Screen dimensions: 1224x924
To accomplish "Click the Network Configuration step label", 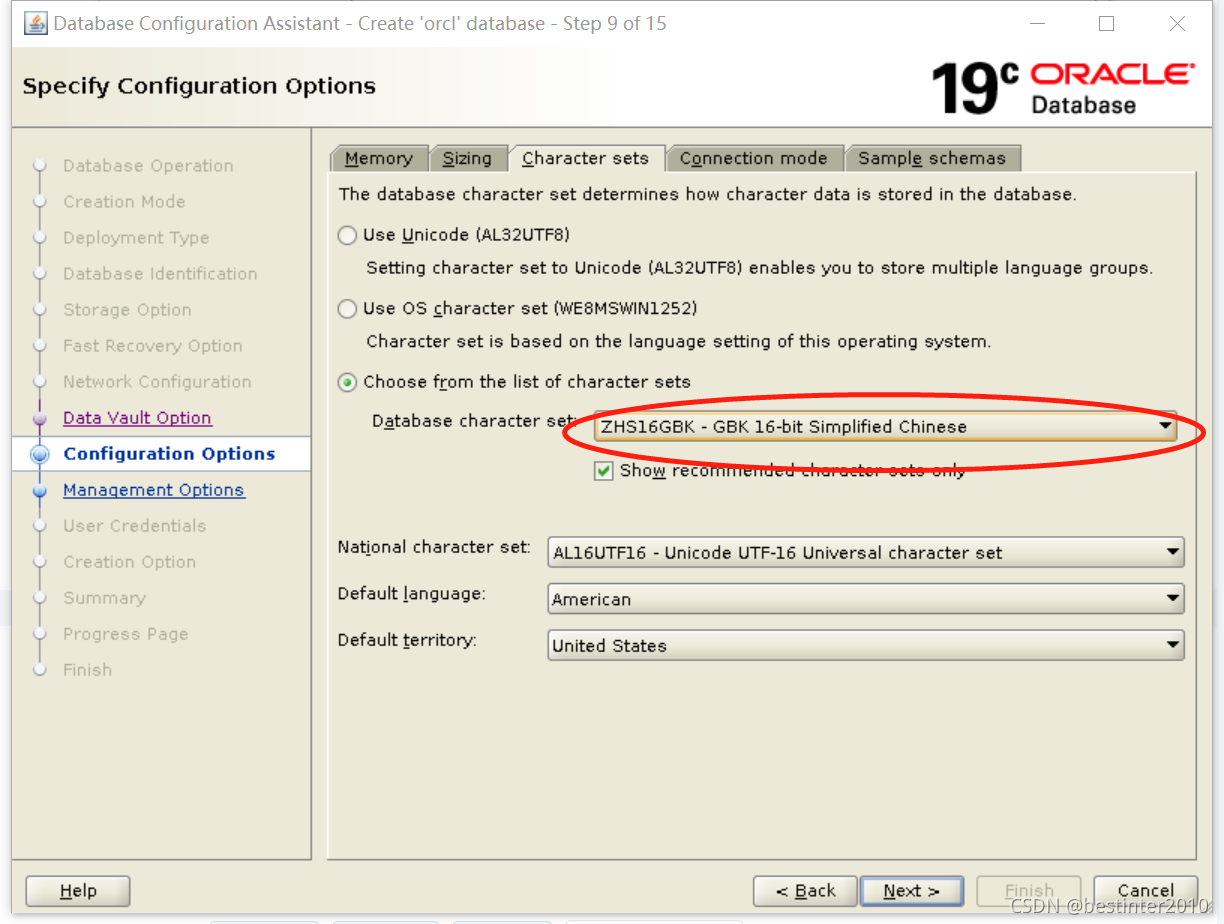I will pos(157,382).
